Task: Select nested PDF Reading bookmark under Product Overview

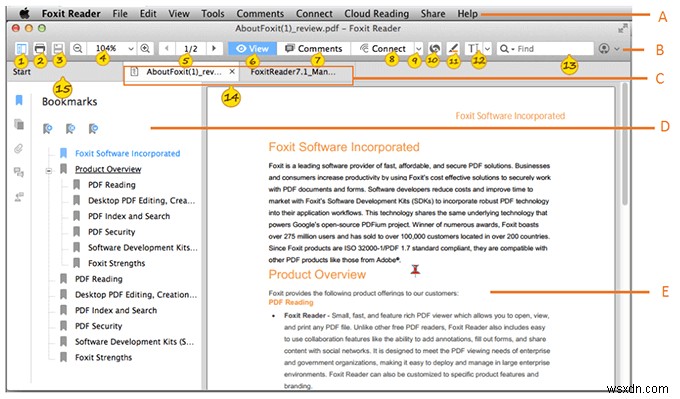Action: 111,185
